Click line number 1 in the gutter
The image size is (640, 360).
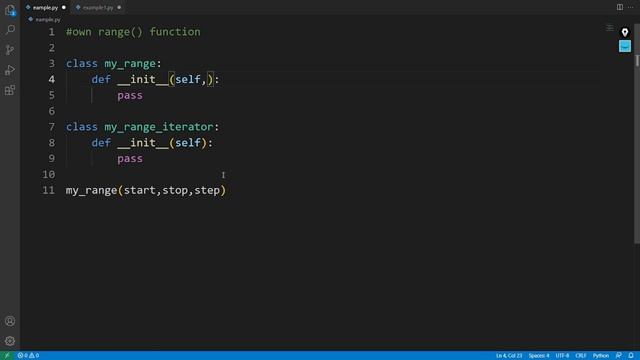pos(51,32)
